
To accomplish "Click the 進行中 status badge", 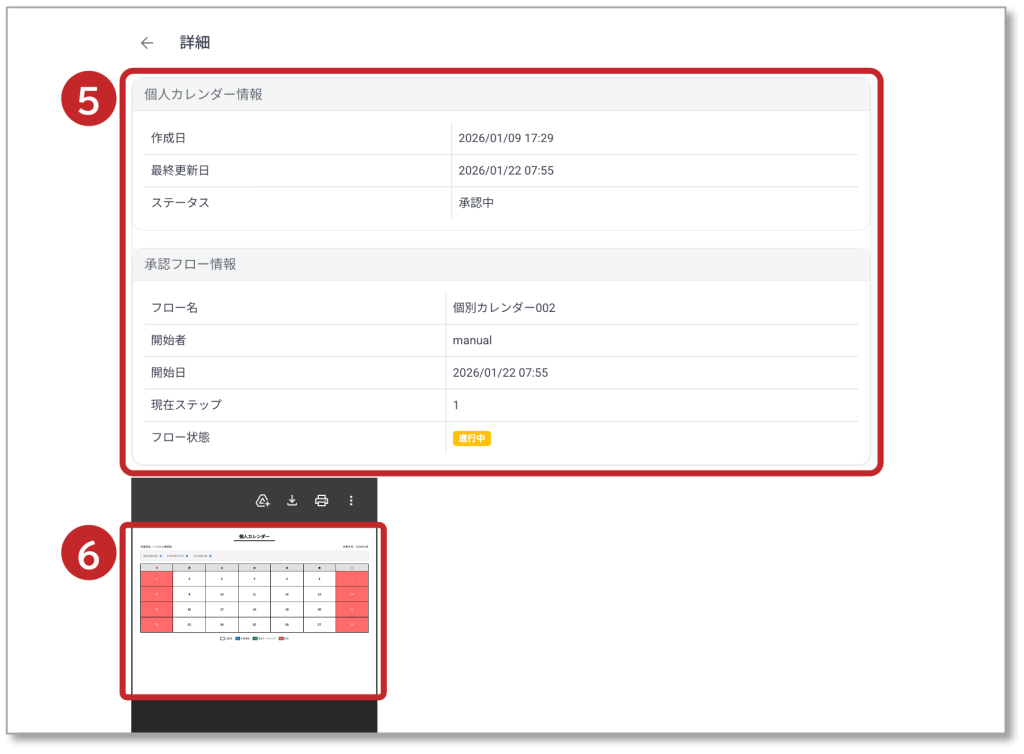I will 472,438.
